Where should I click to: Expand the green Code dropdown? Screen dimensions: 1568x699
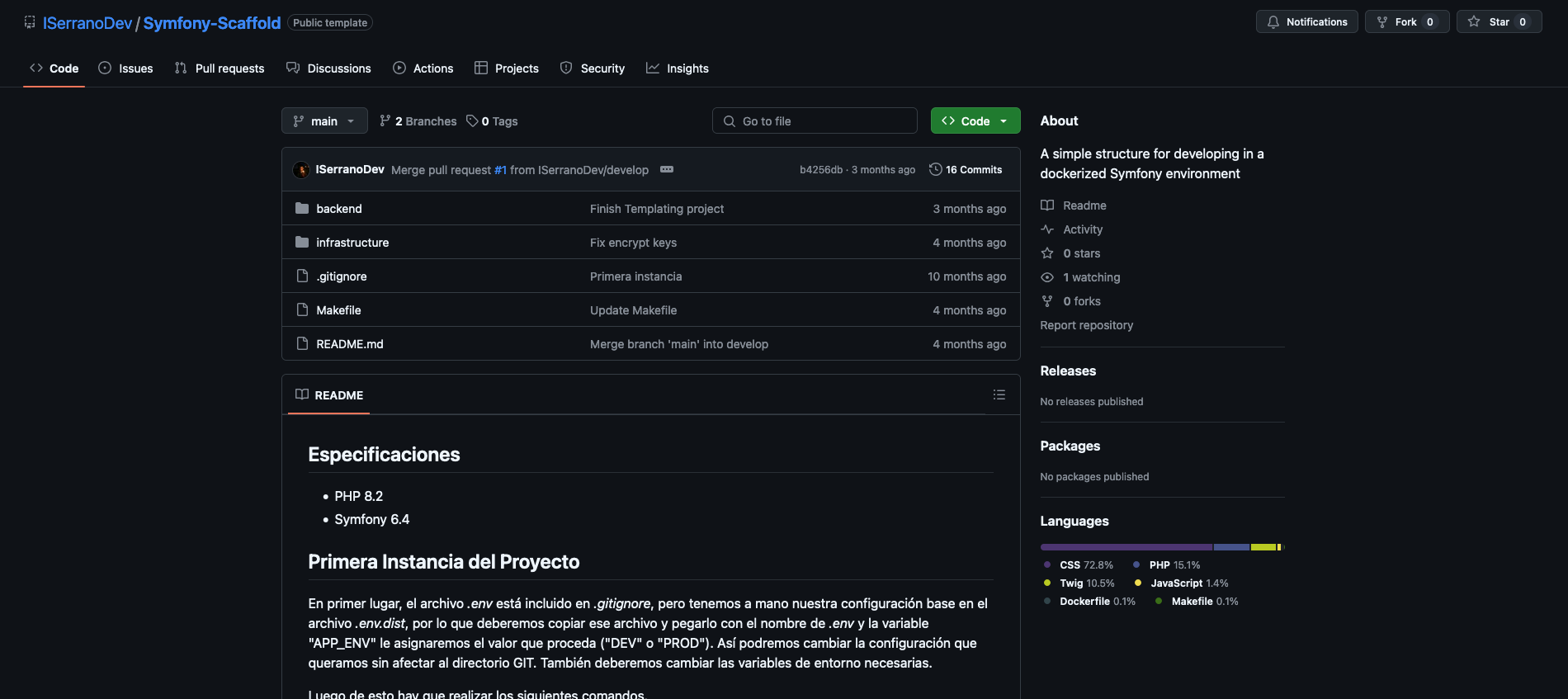pos(975,120)
